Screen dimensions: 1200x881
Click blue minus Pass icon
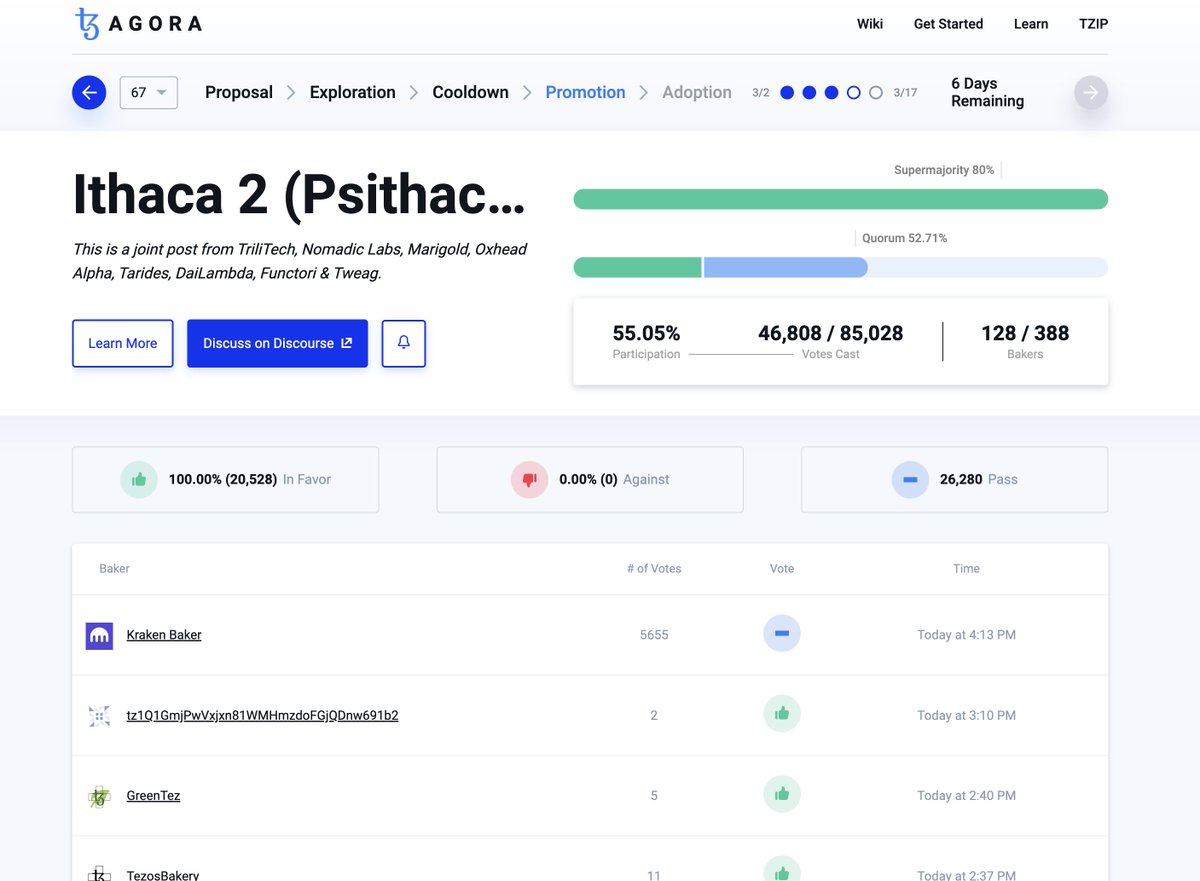tap(910, 480)
